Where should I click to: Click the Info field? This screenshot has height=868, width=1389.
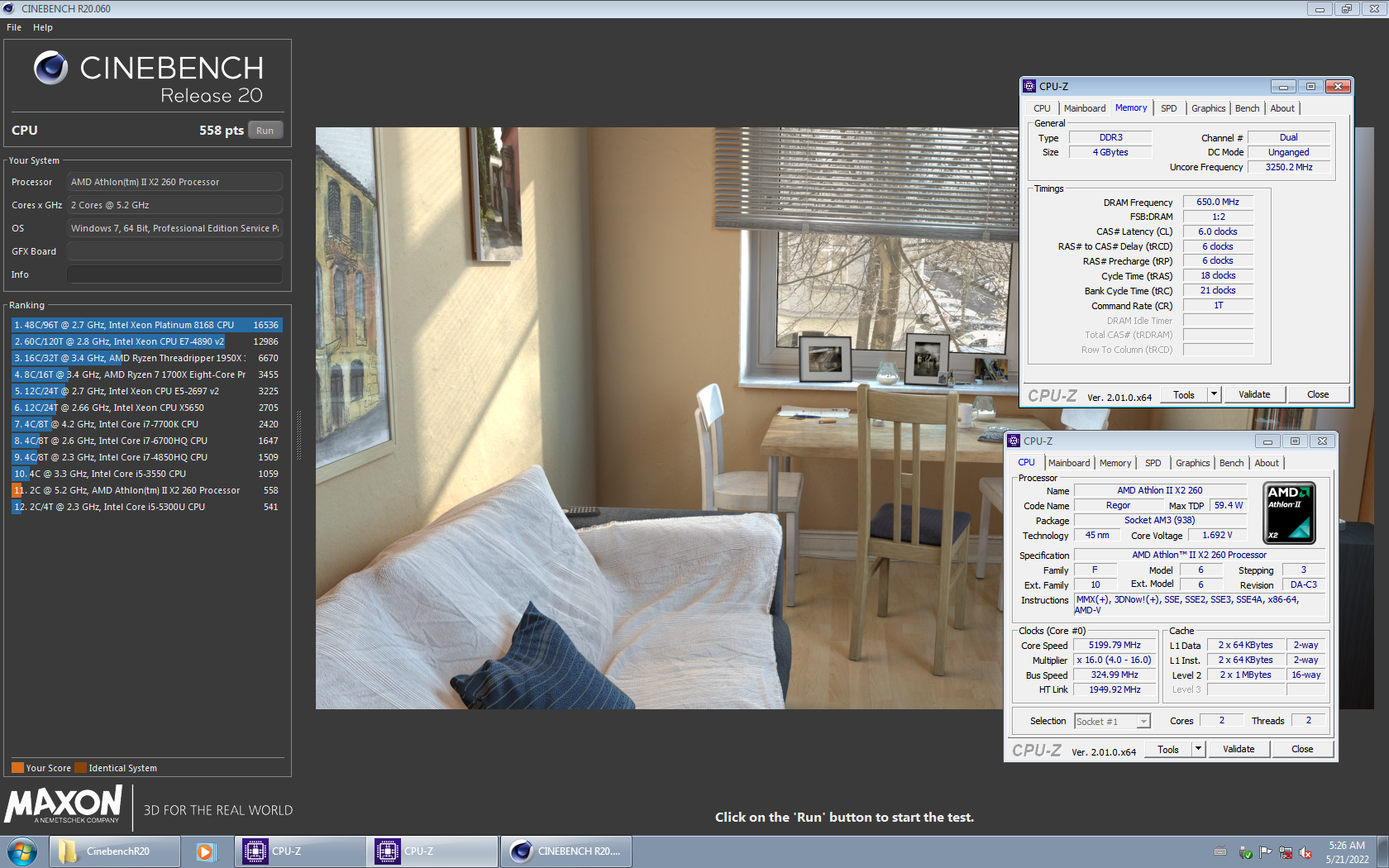(x=175, y=274)
